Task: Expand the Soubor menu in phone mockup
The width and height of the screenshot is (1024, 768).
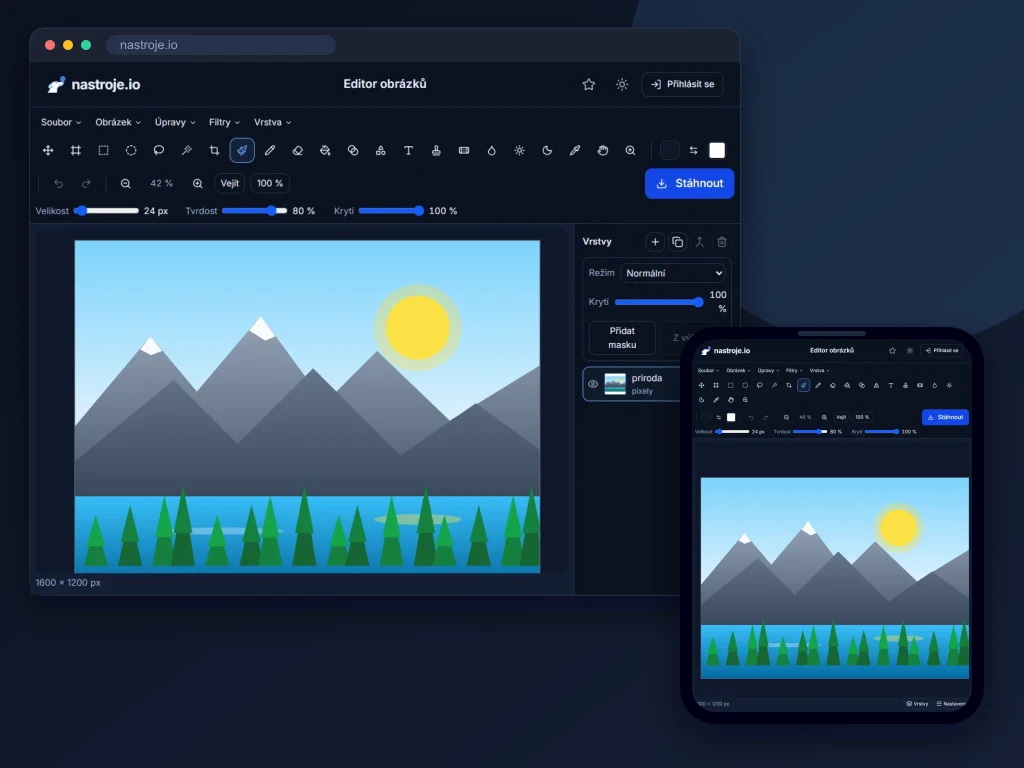Action: coord(708,370)
